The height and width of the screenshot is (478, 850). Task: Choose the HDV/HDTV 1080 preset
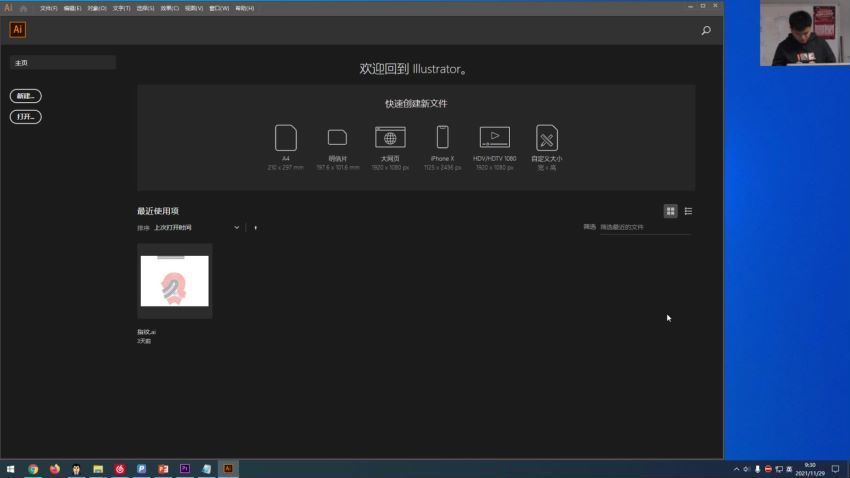494,147
